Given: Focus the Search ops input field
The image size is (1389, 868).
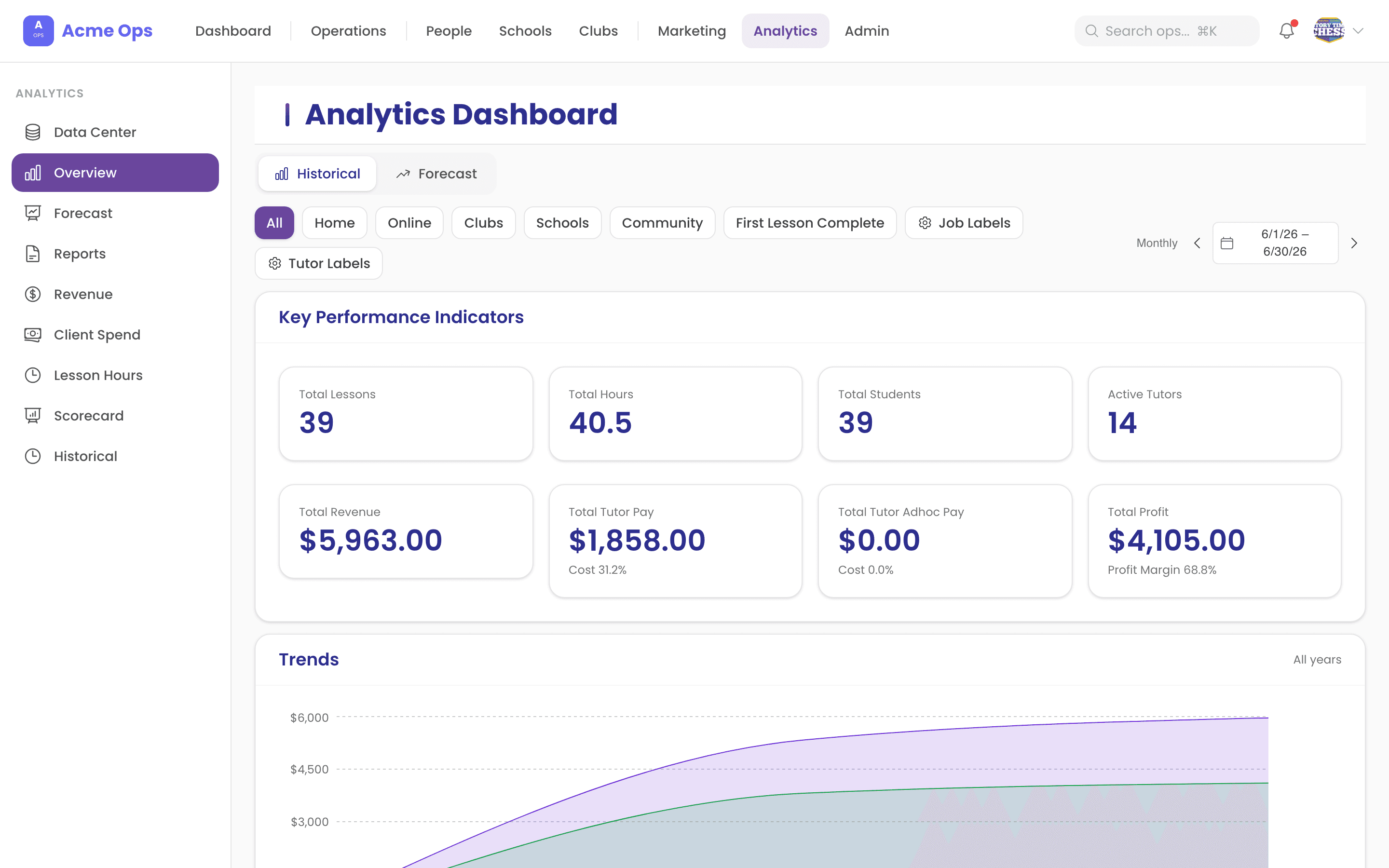Looking at the screenshot, I should click(x=1167, y=31).
